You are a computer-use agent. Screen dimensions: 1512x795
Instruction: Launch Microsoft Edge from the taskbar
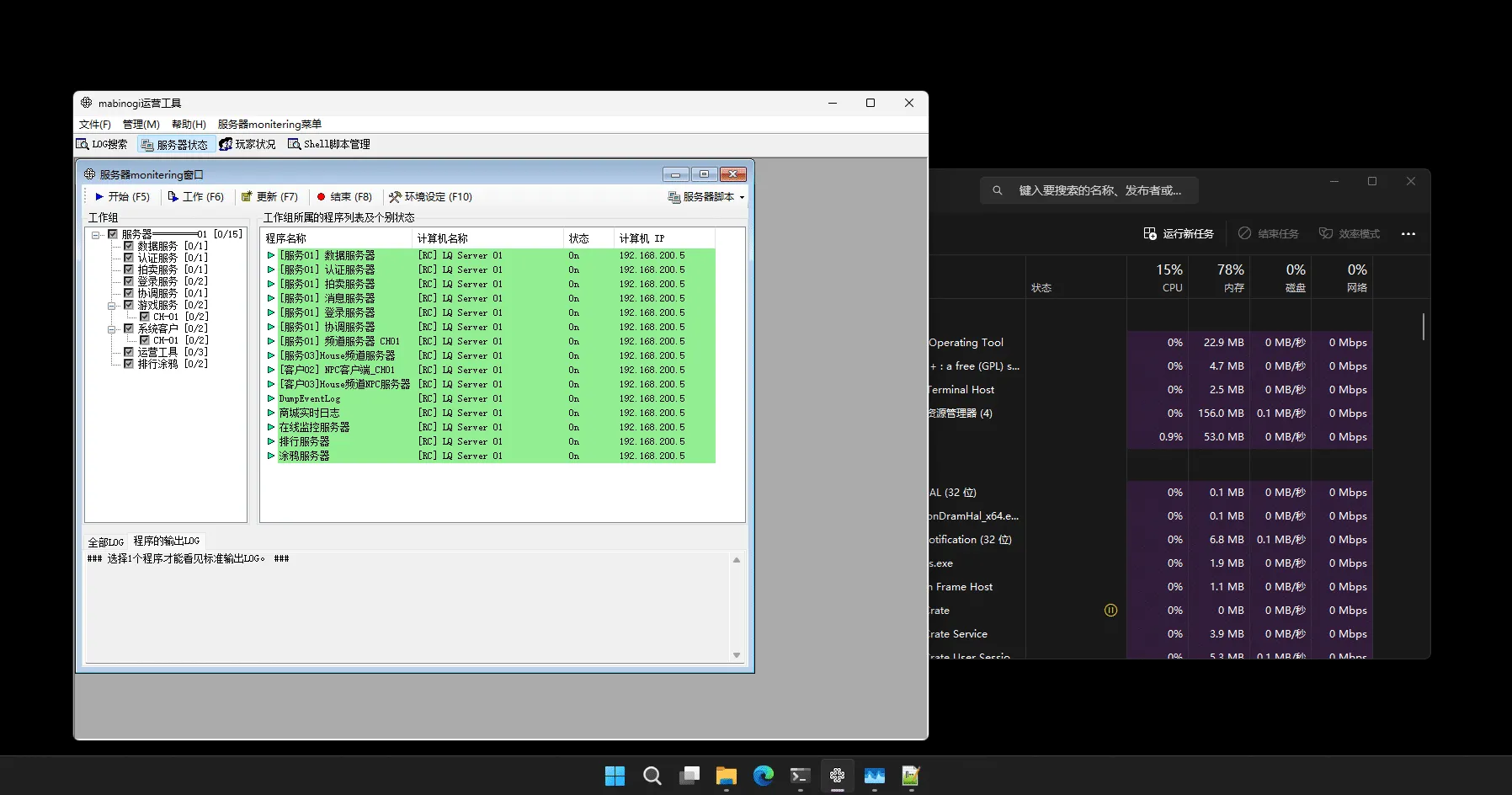(764, 776)
